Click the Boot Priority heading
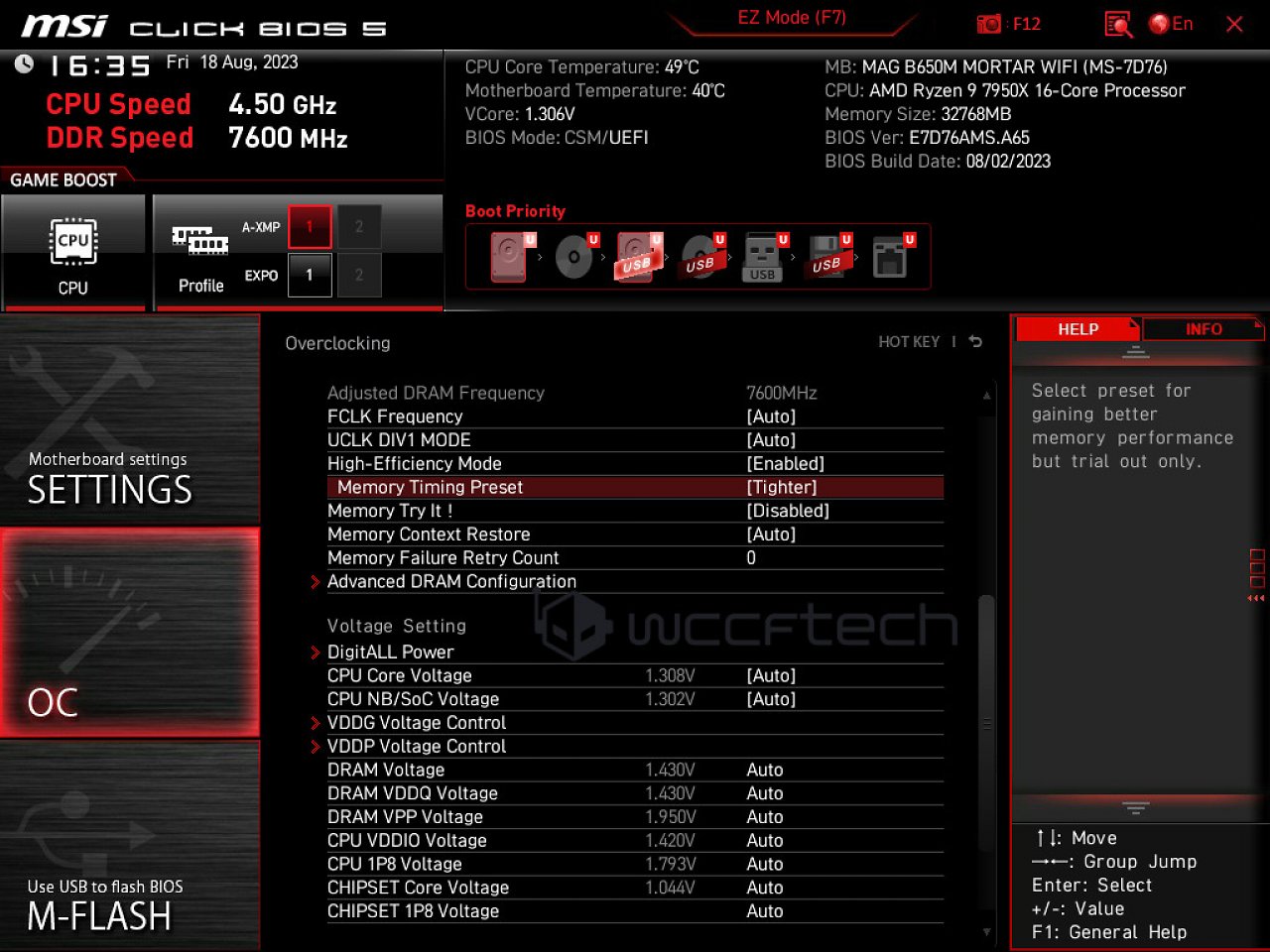 point(515,211)
